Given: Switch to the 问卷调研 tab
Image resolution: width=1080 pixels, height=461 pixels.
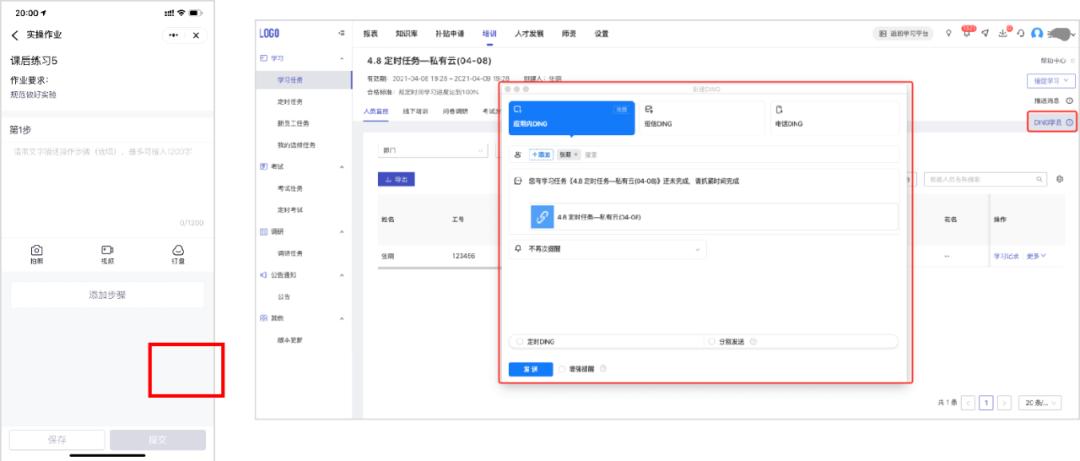Looking at the screenshot, I should [x=455, y=110].
